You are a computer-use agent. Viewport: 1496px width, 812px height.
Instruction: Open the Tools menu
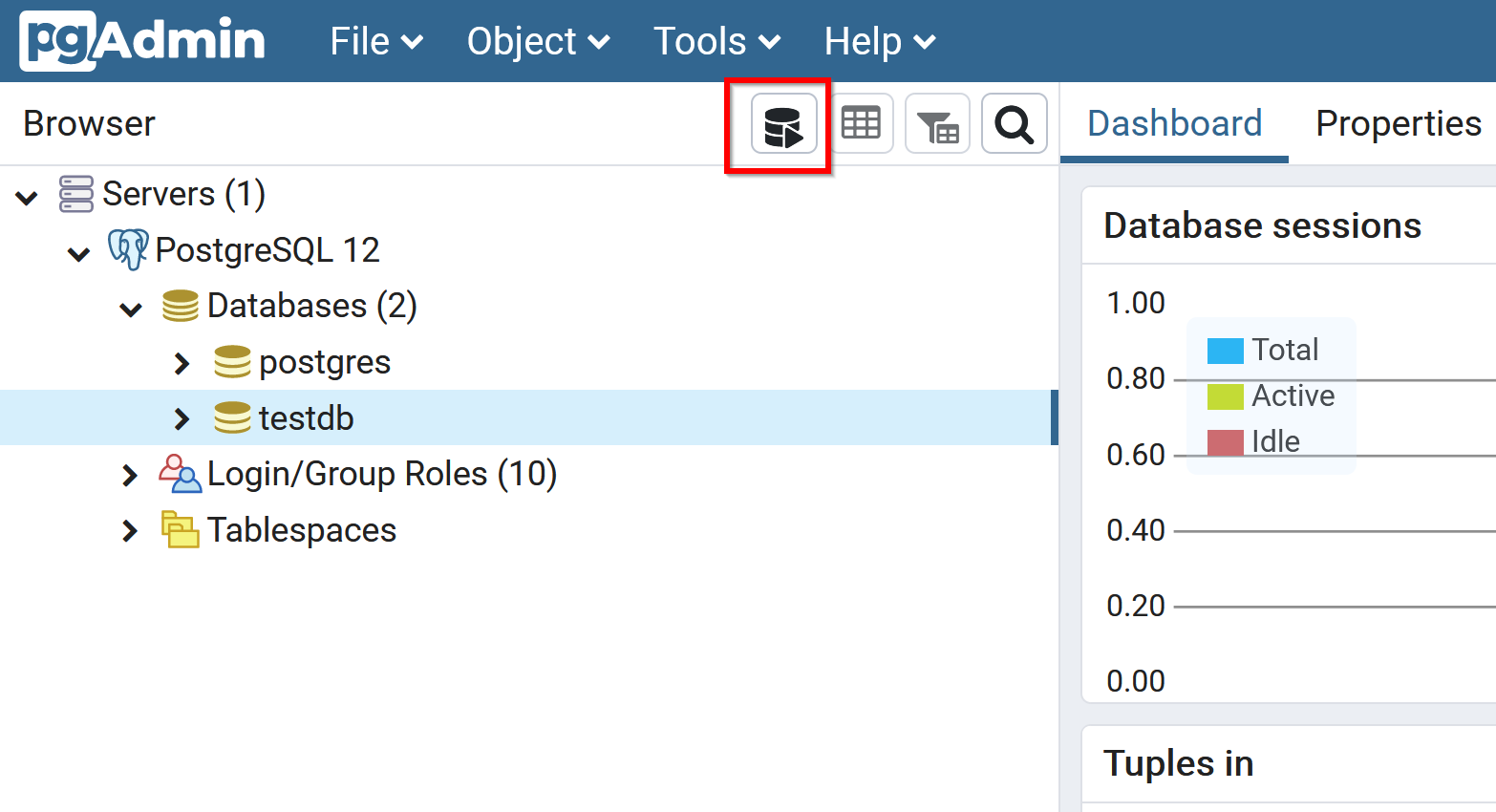pyautogui.click(x=716, y=41)
